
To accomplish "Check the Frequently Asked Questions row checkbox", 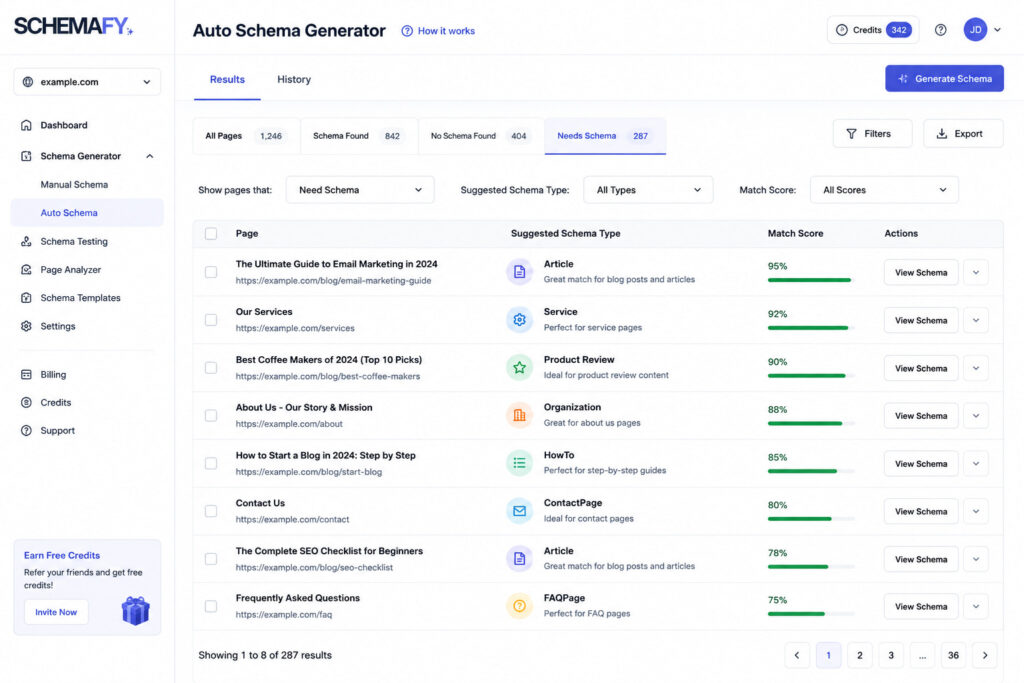I will click(211, 606).
